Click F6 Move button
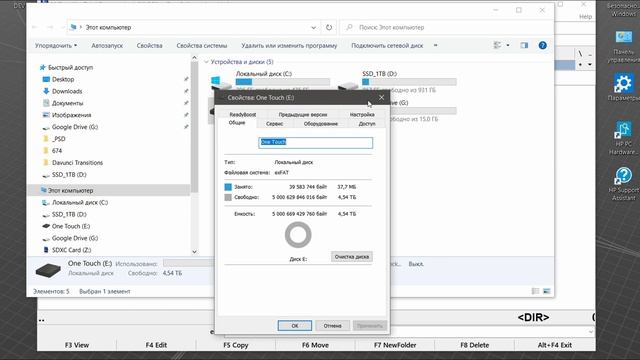Viewport: 640px width, 360px height. click(x=315, y=345)
